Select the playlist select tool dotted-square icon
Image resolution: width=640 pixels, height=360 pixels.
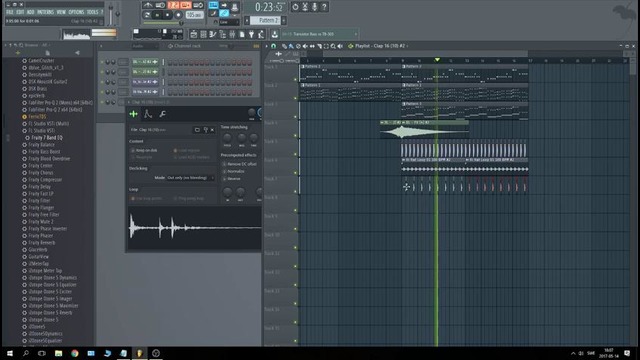326,46
